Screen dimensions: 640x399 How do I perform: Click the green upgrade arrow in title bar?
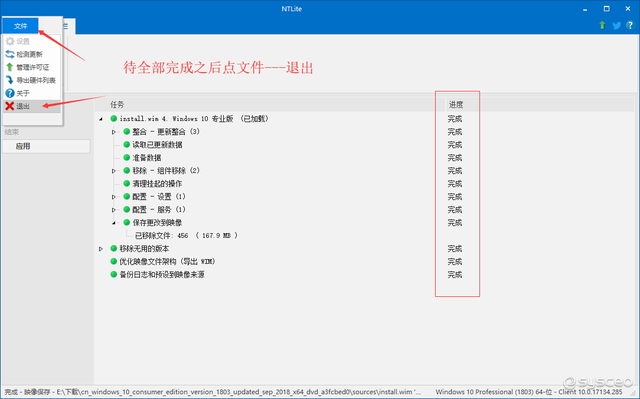602,25
